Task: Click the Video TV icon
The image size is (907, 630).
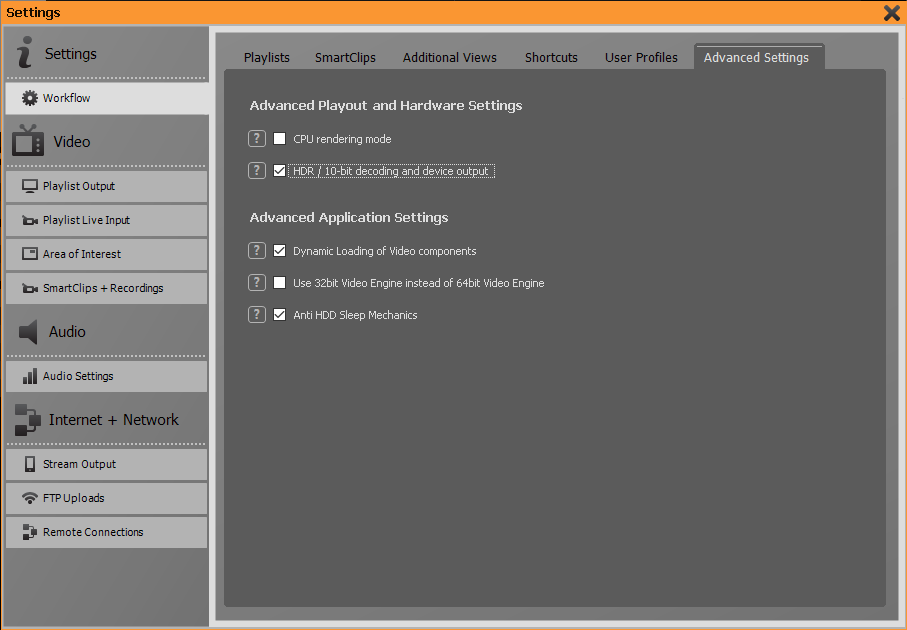Action: (x=28, y=140)
